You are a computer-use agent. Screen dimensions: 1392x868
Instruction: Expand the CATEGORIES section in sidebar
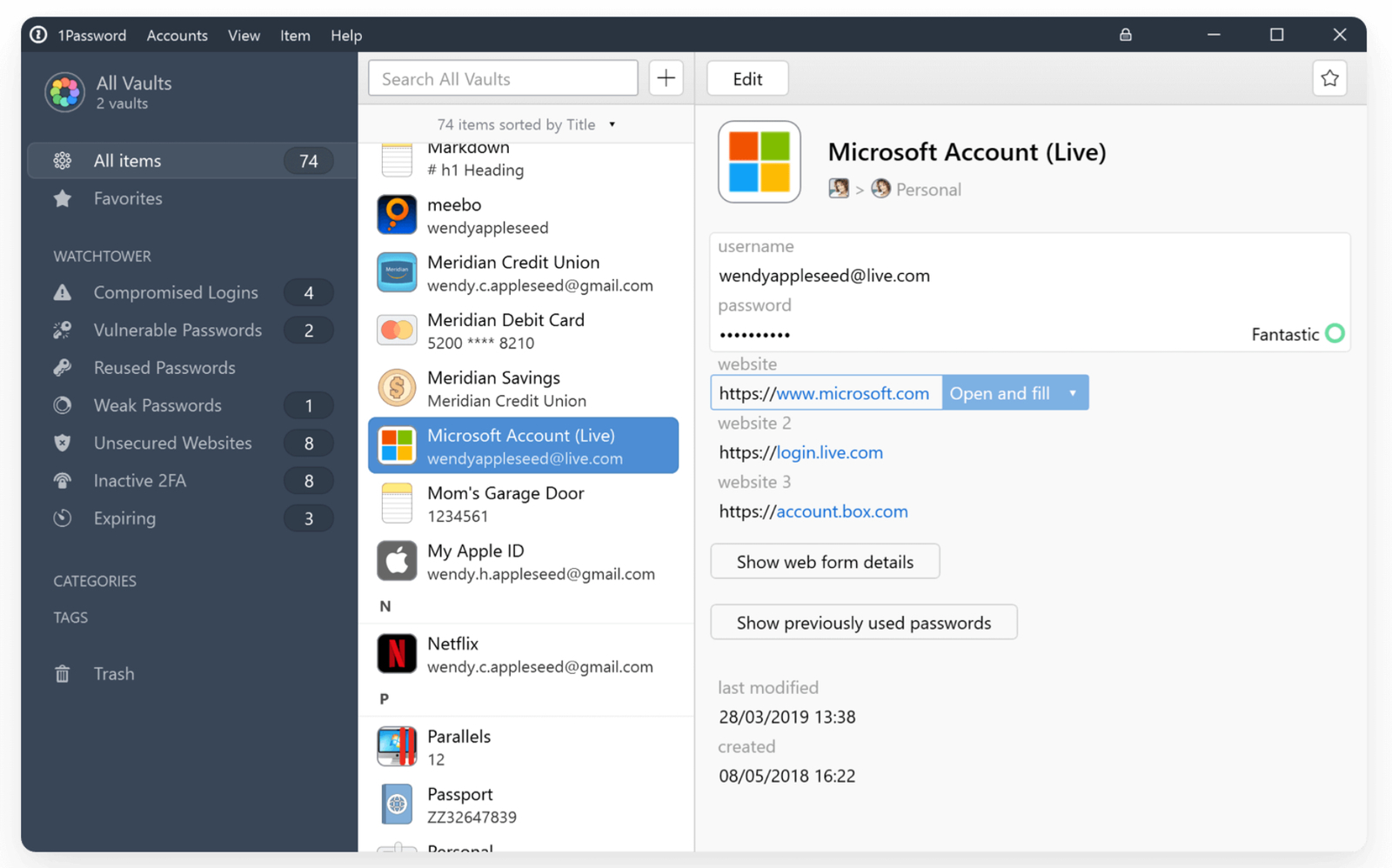[x=95, y=581]
